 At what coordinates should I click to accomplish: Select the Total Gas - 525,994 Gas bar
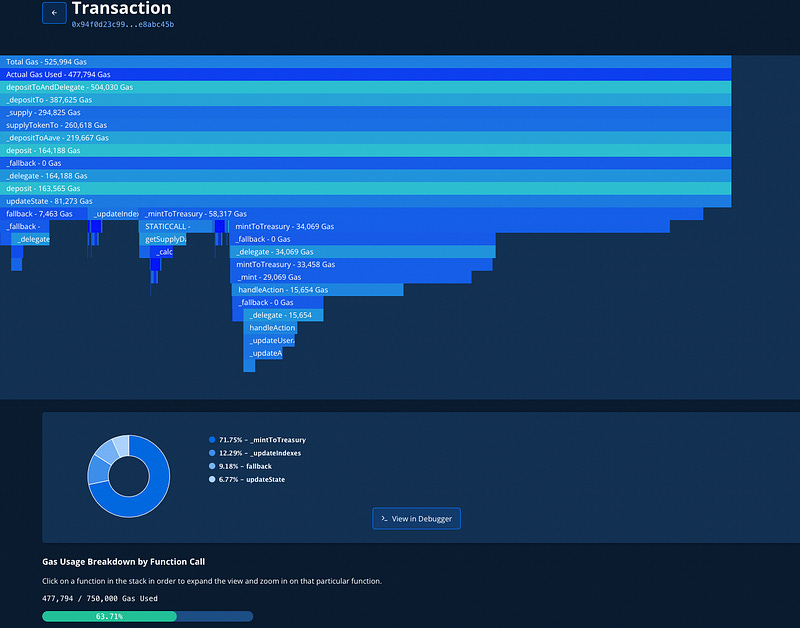(x=365, y=62)
